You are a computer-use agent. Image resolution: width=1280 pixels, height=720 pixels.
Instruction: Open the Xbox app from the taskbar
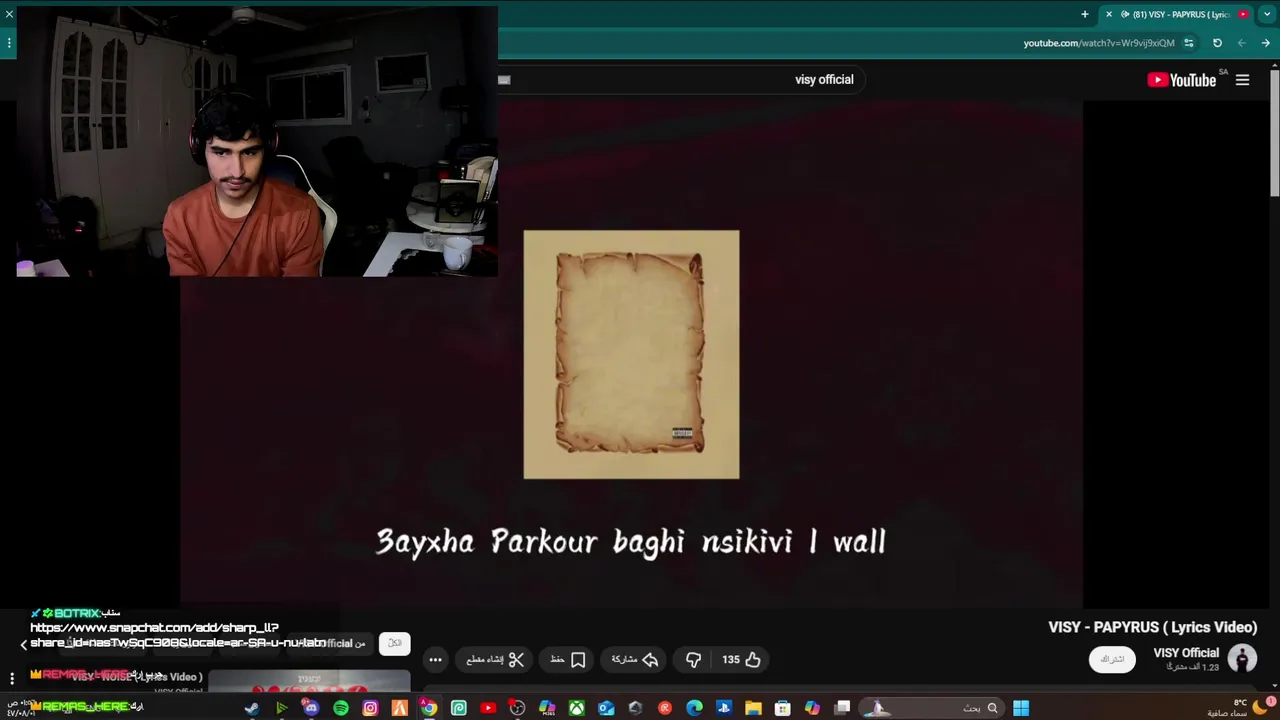tap(576, 708)
